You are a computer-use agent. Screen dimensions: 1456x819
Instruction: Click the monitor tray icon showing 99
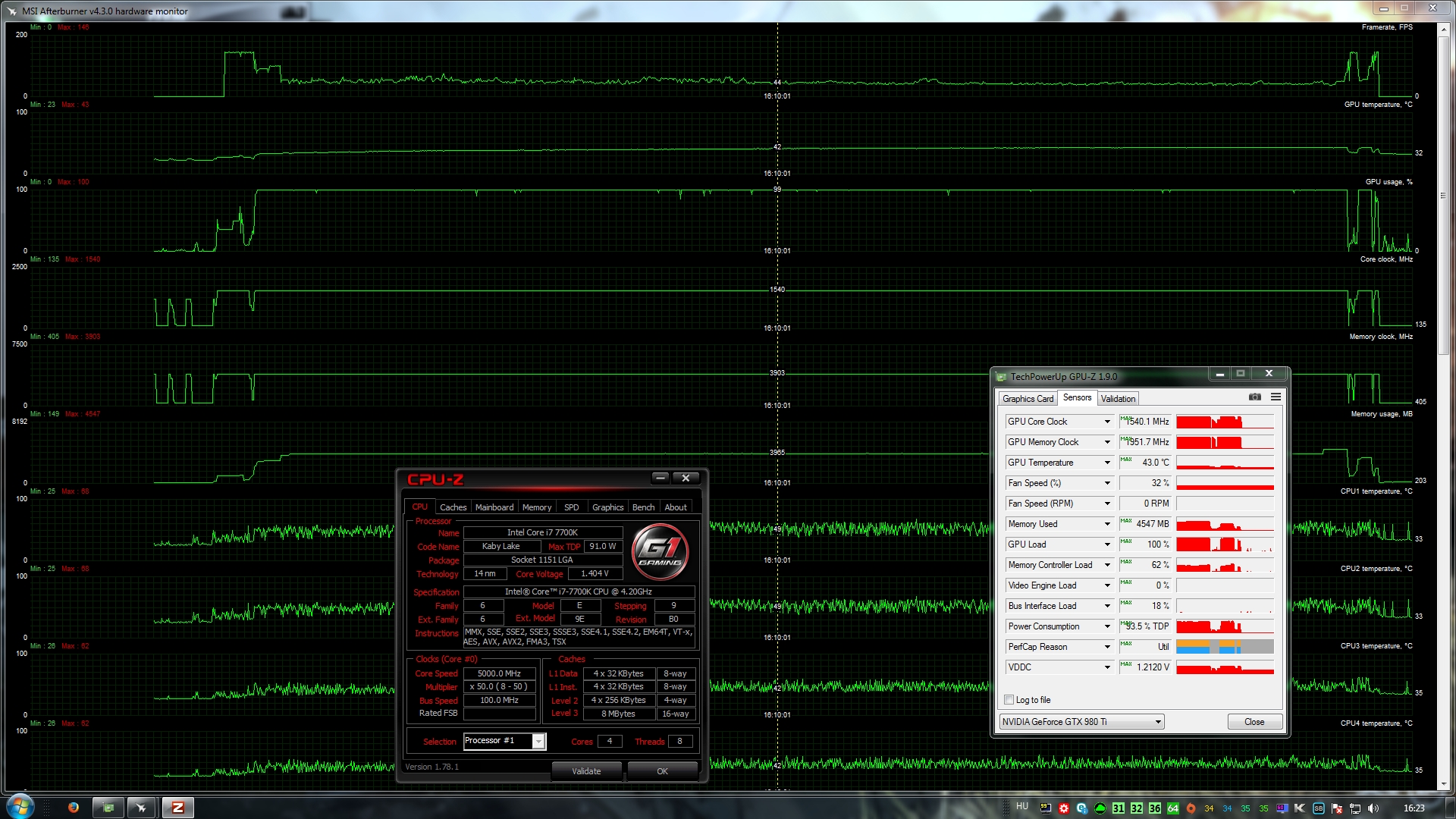[1045, 808]
